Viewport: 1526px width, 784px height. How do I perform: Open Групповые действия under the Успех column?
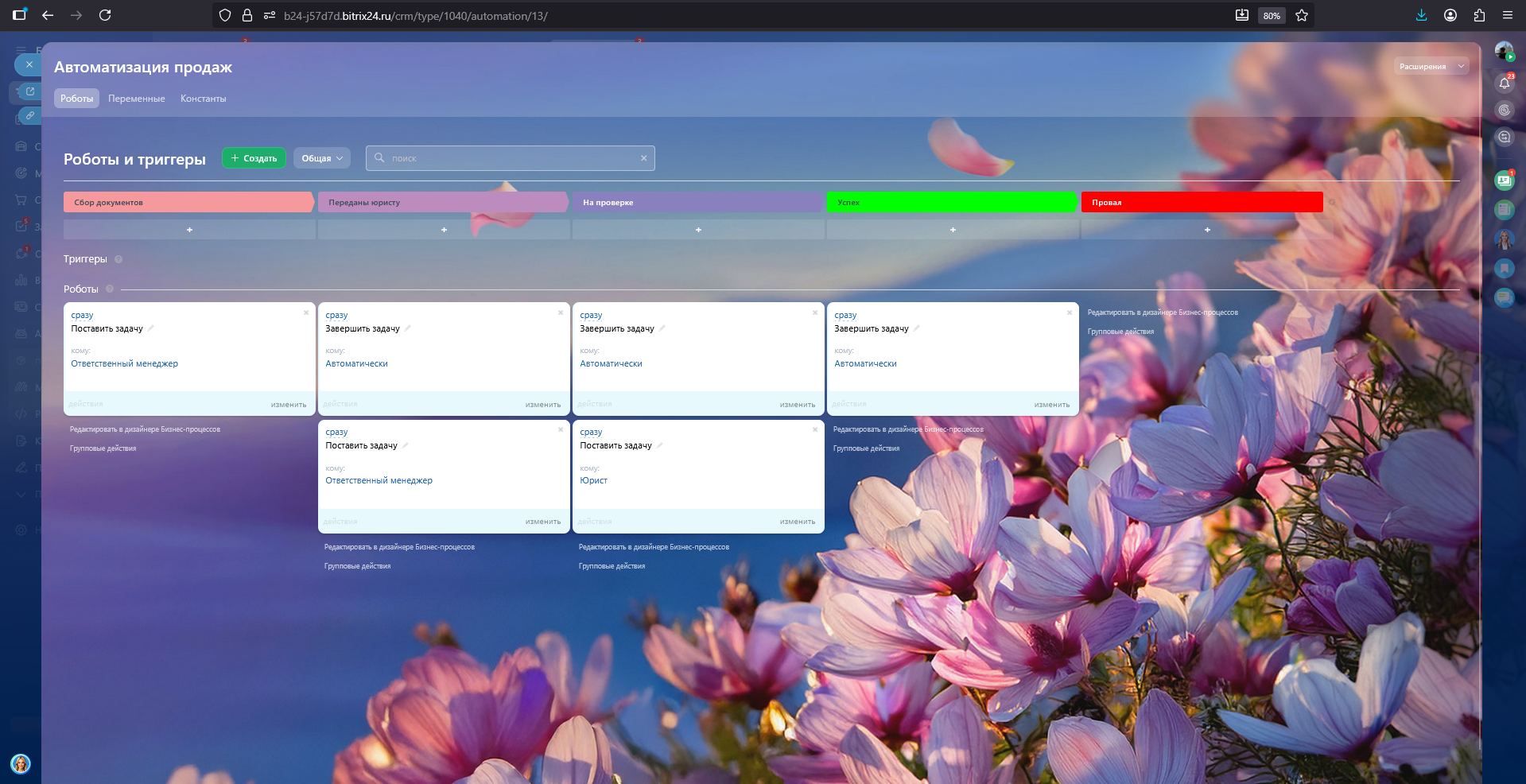point(866,448)
